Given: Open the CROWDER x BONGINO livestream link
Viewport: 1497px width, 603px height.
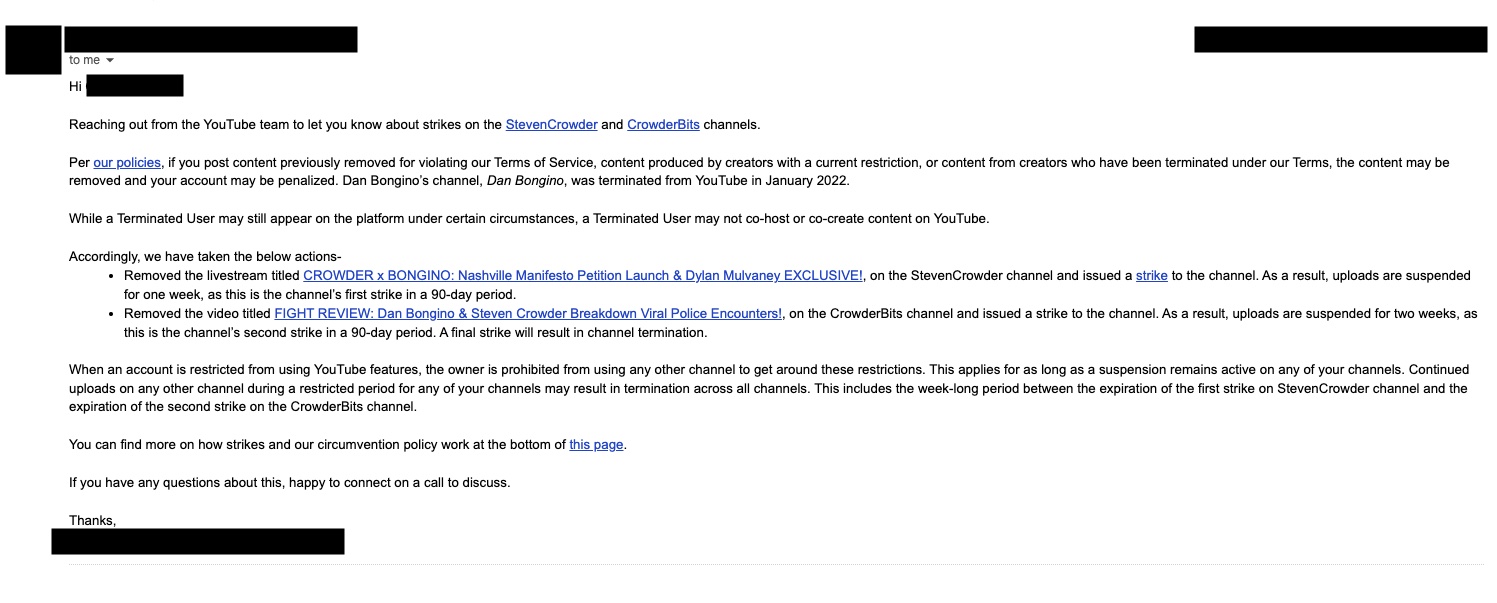Looking at the screenshot, I should coord(583,276).
